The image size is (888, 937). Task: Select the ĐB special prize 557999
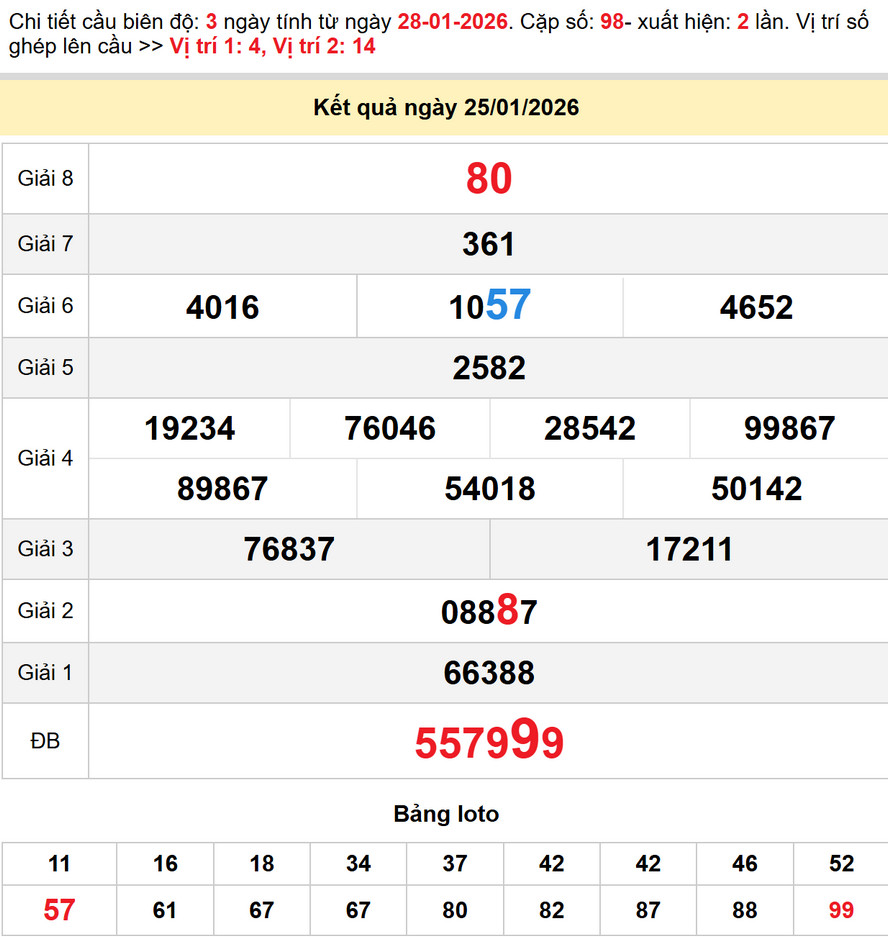pos(488,742)
